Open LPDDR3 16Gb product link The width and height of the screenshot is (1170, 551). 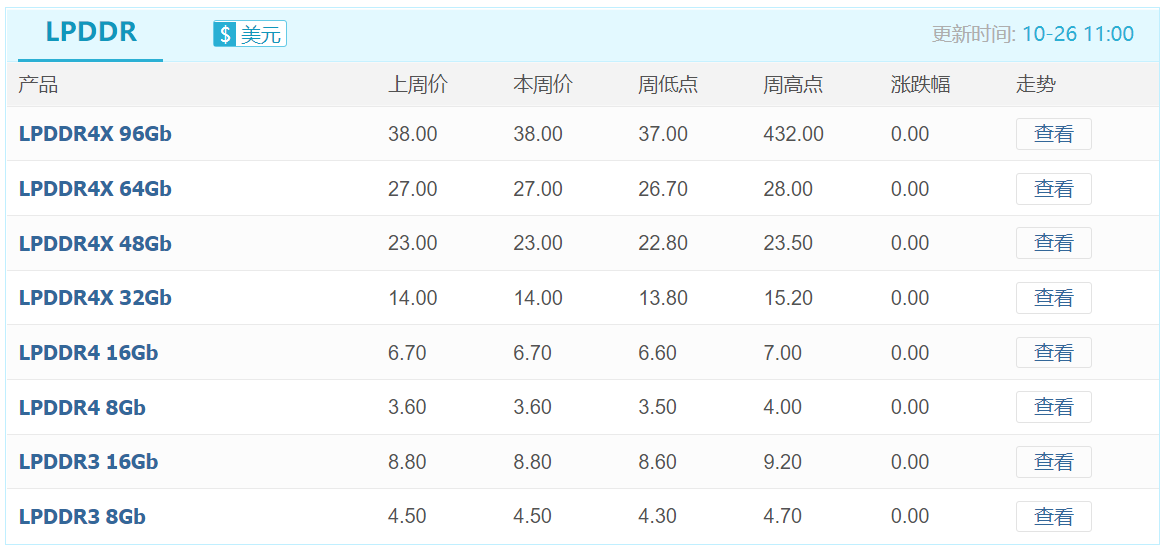point(89,462)
